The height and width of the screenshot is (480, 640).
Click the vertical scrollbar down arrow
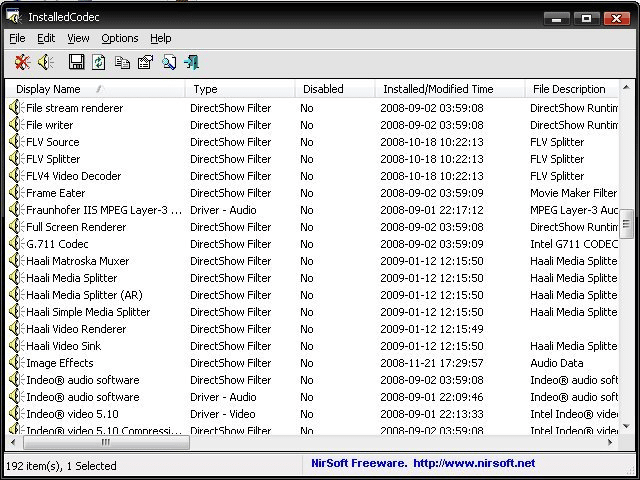[x=626, y=427]
